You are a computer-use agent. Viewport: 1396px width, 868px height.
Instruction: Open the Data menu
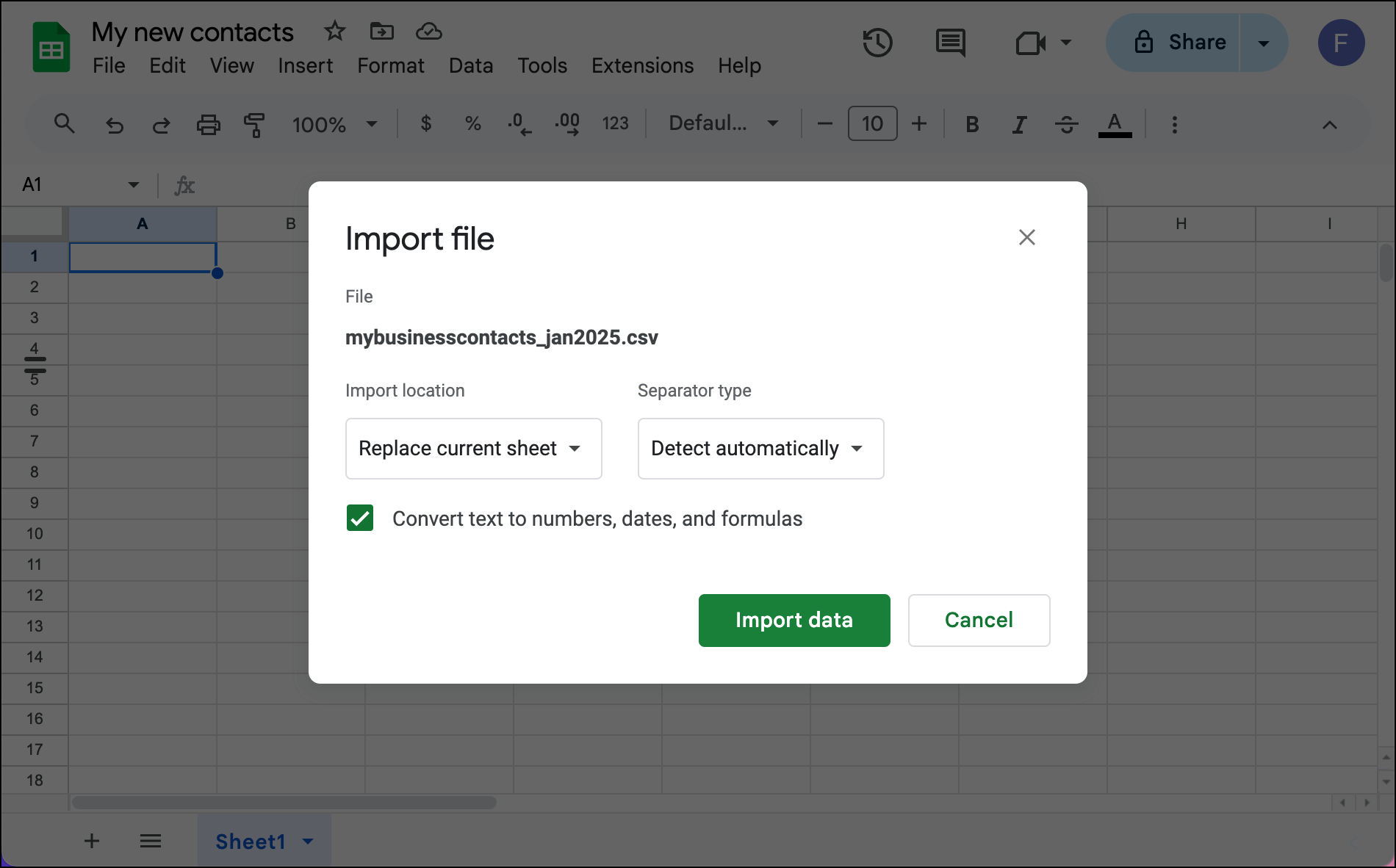coord(471,65)
